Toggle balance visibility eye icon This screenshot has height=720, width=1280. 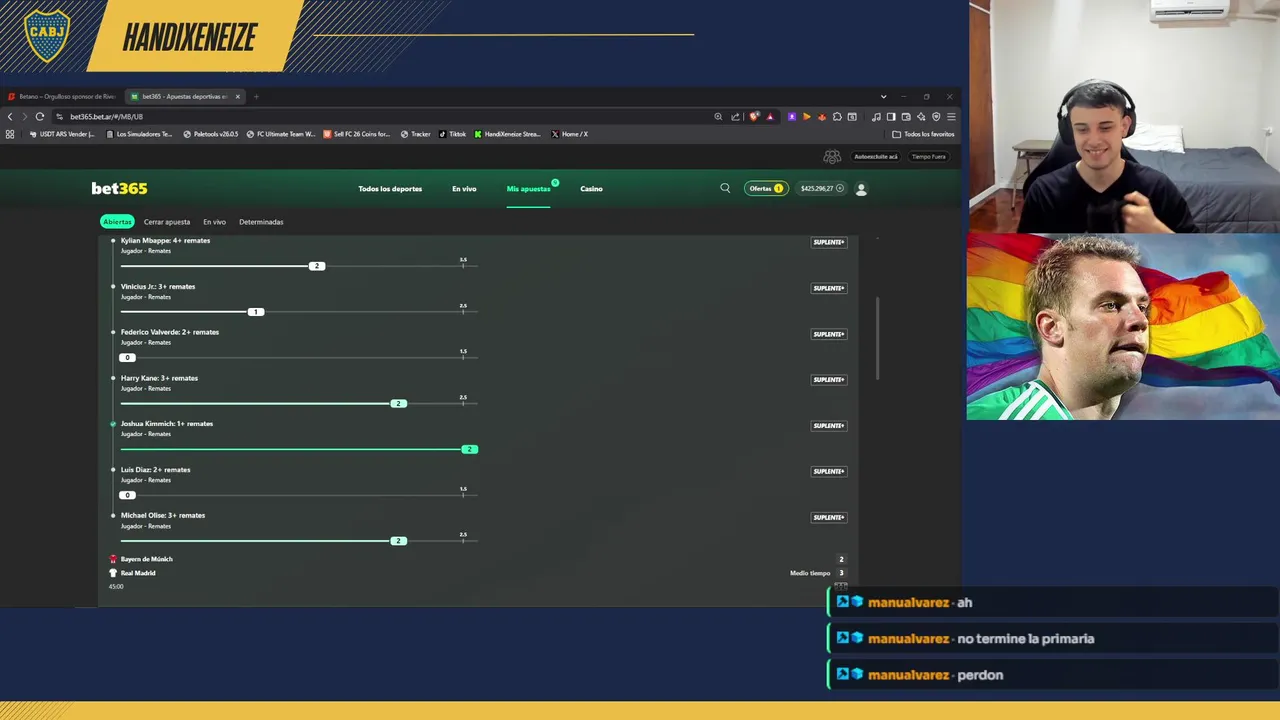(x=840, y=188)
